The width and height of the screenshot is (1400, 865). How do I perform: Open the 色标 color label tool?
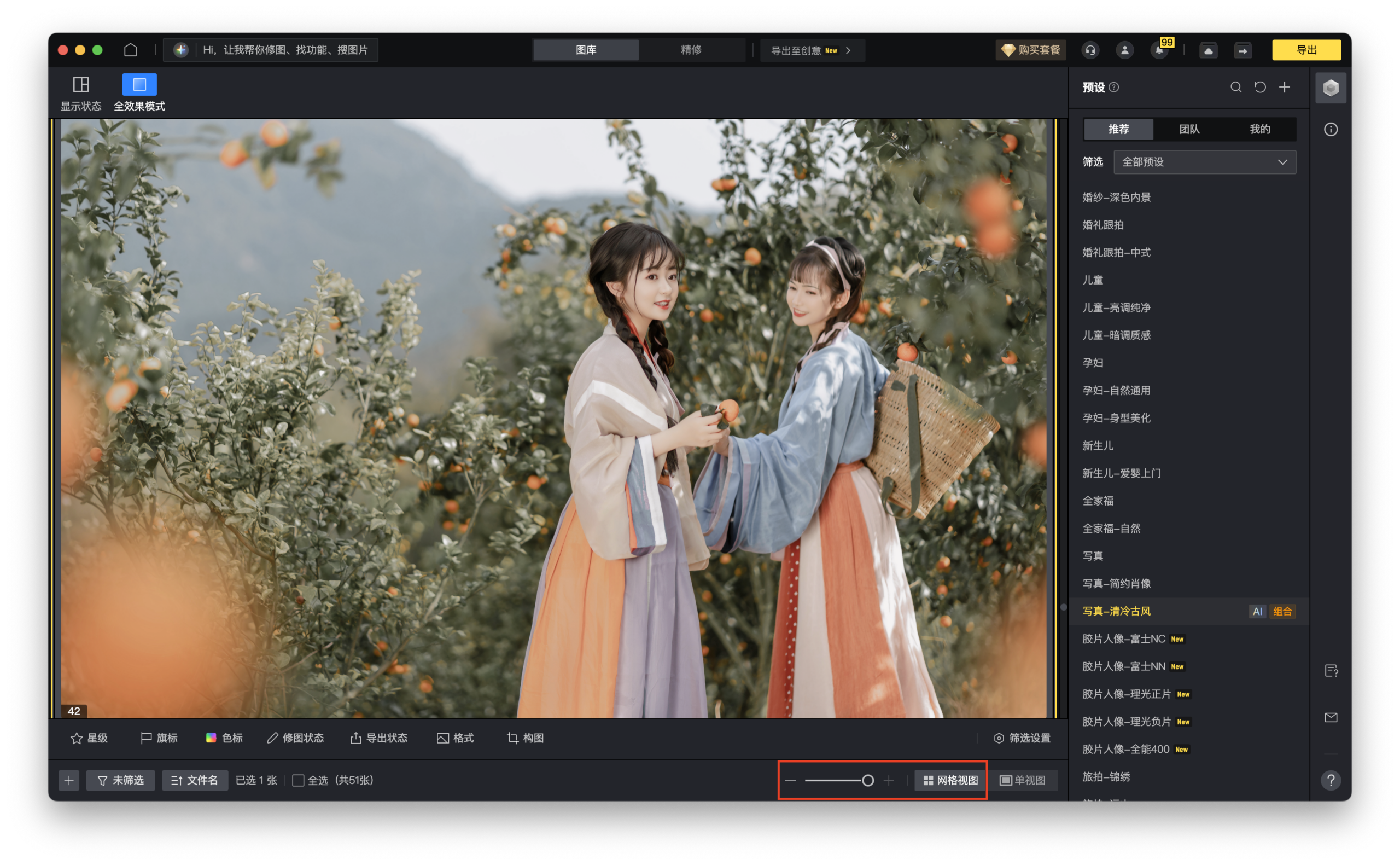(224, 738)
